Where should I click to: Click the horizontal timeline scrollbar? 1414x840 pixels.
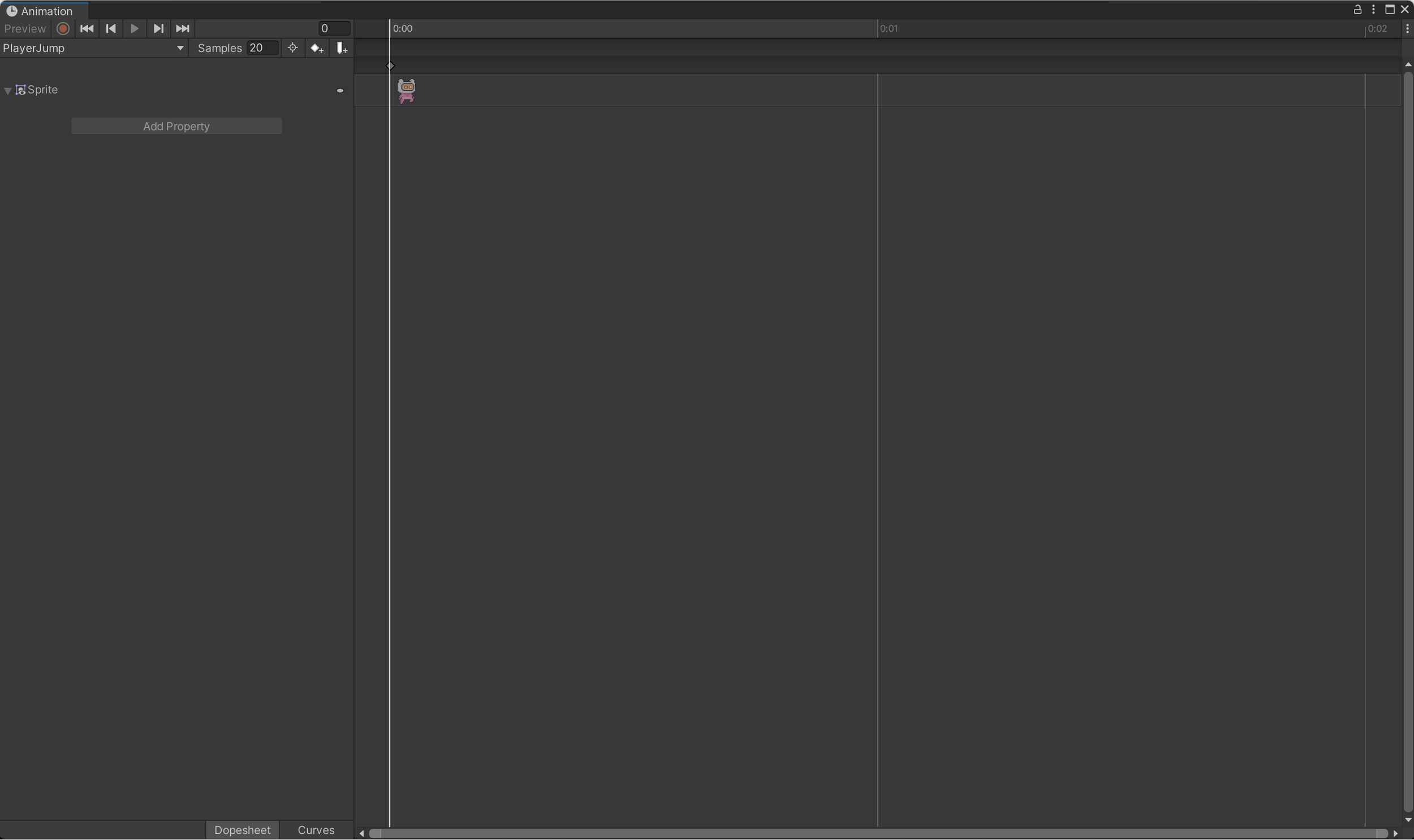pos(878,834)
